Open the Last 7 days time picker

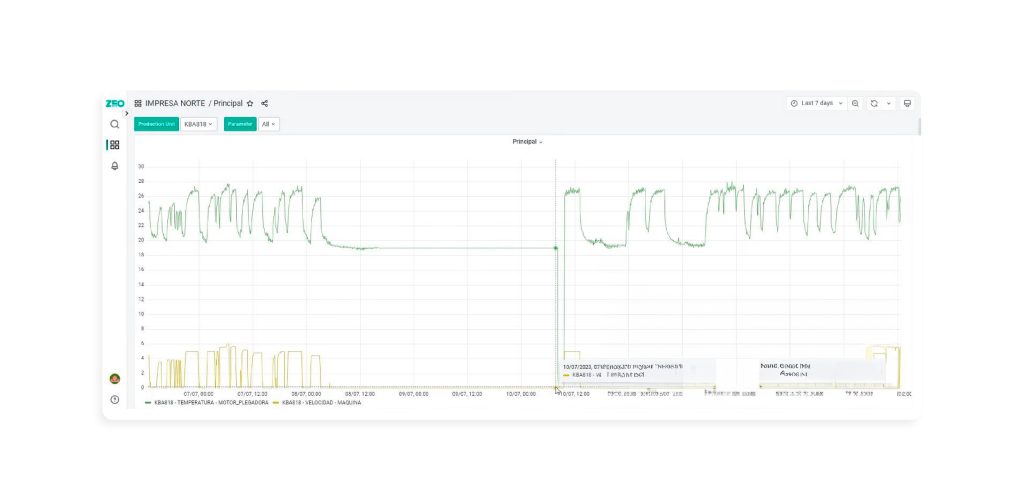click(x=816, y=103)
